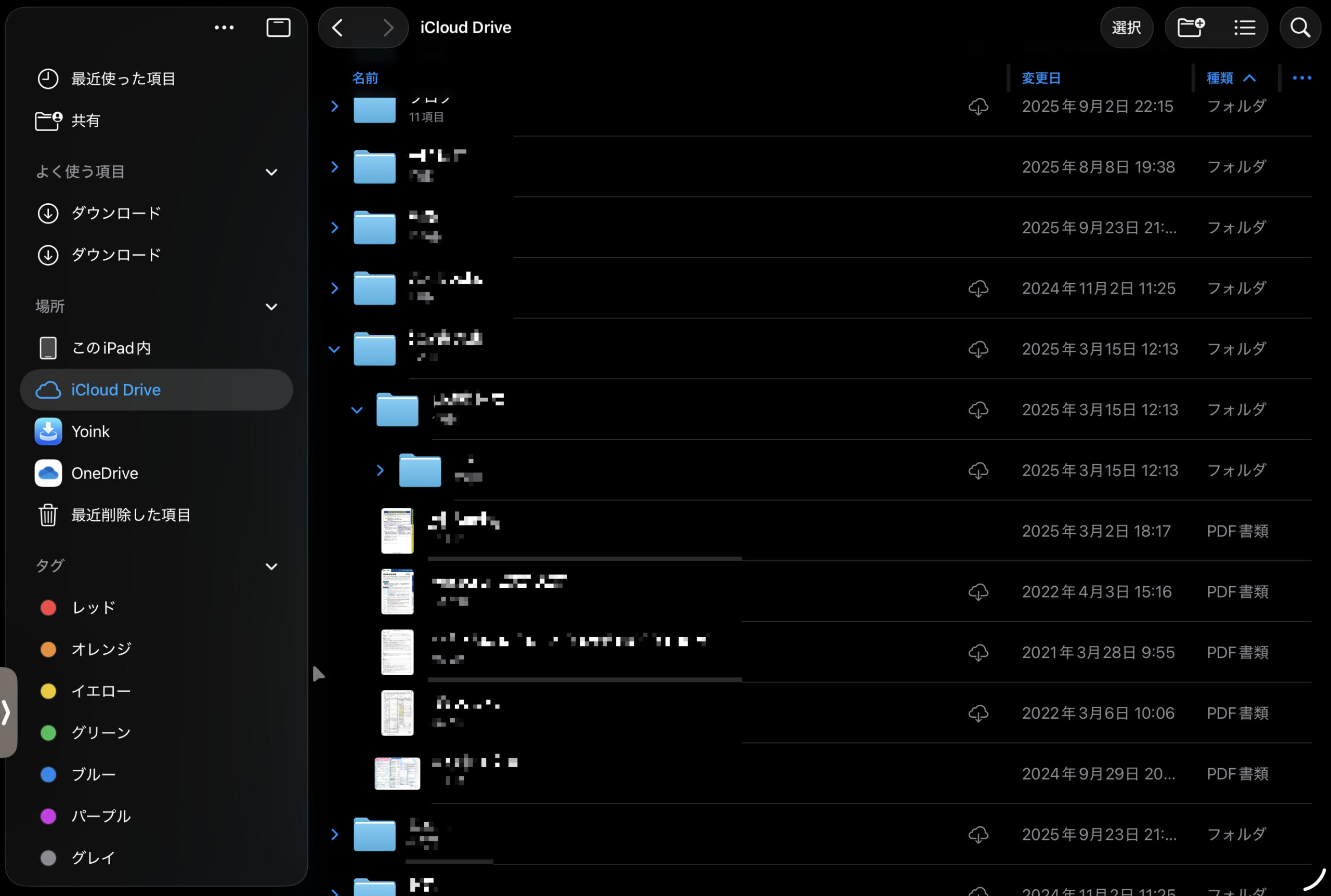Open 最近削除した項目 trash location
This screenshot has width=1331, height=896.
point(131,515)
